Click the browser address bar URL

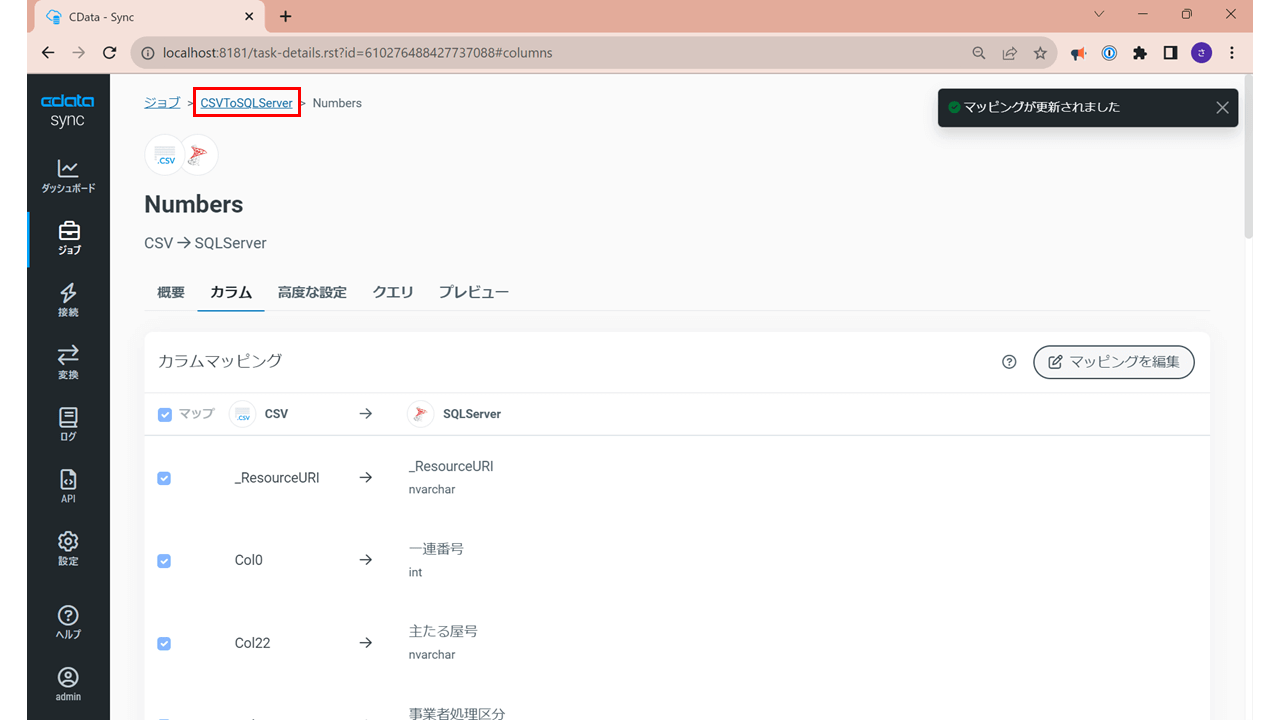coord(358,53)
